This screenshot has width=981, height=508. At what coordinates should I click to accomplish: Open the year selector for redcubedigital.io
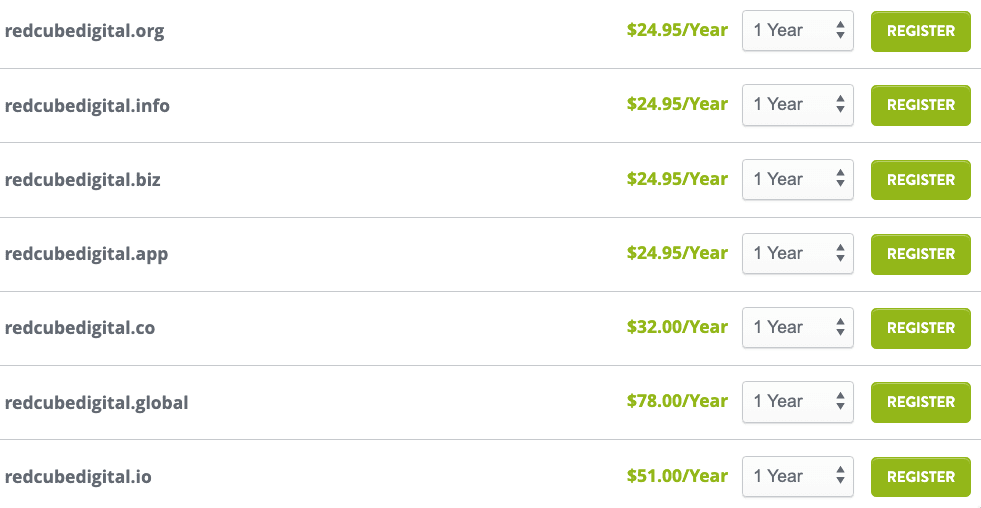(x=797, y=477)
